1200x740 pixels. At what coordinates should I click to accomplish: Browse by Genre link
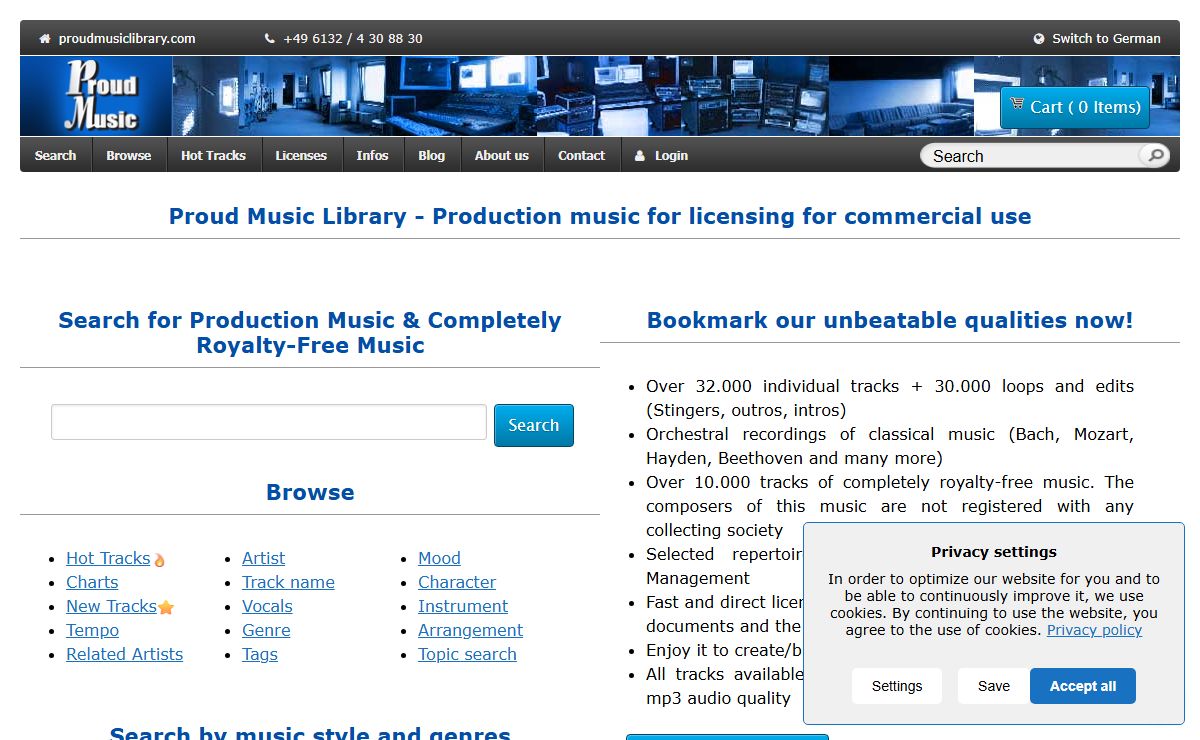tap(266, 630)
